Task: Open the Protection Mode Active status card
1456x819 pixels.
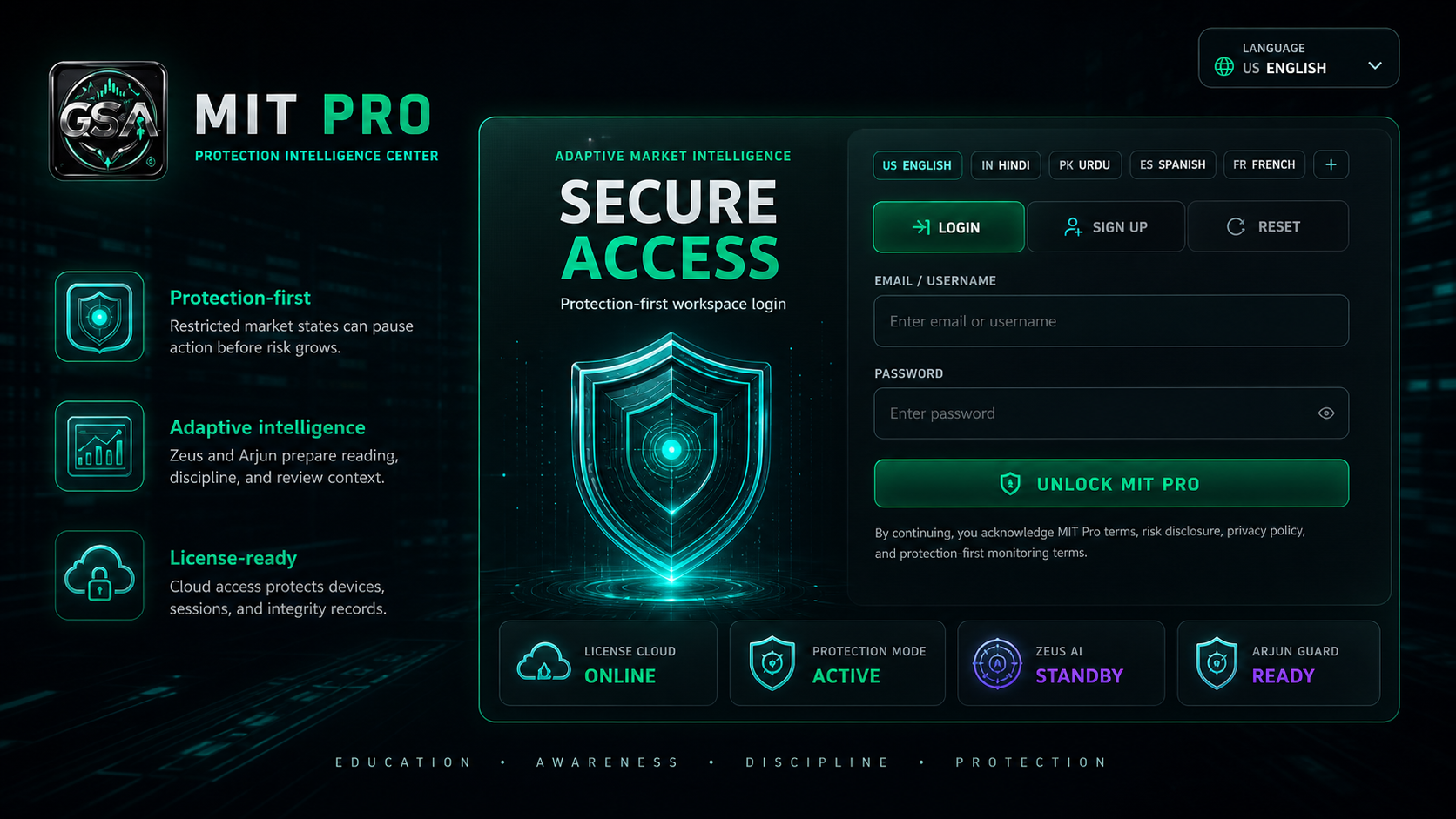Action: [838, 663]
